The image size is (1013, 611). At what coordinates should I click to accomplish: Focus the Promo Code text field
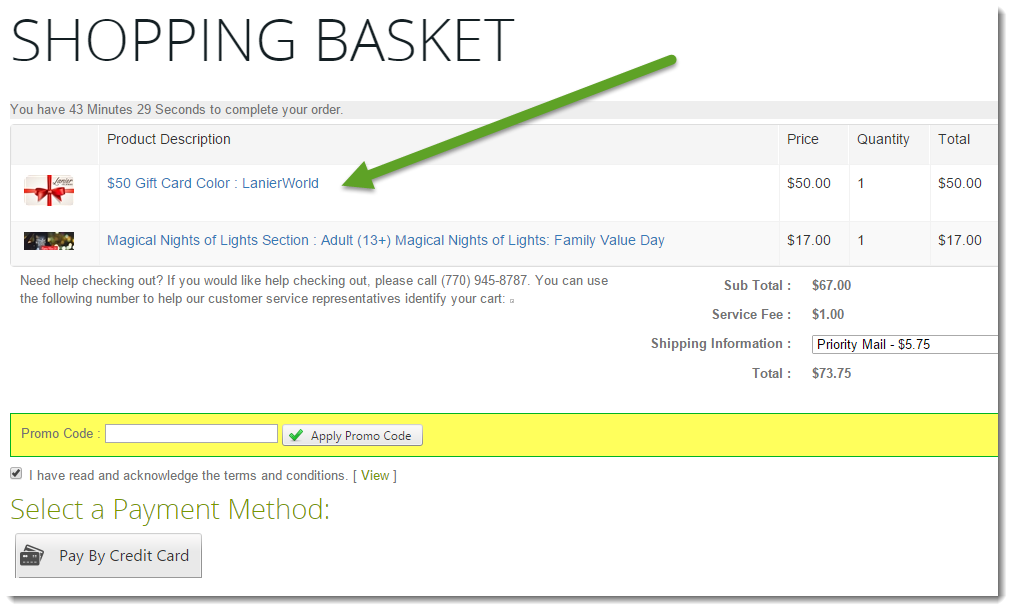tap(191, 434)
